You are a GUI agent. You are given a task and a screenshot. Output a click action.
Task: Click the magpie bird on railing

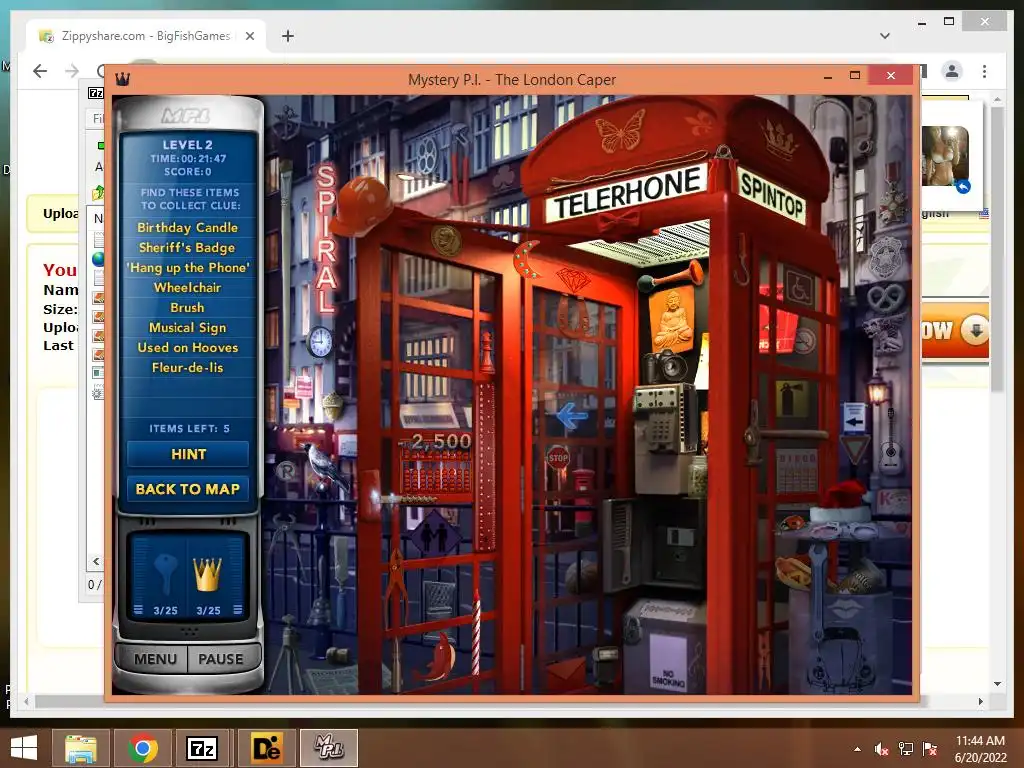coord(325,465)
